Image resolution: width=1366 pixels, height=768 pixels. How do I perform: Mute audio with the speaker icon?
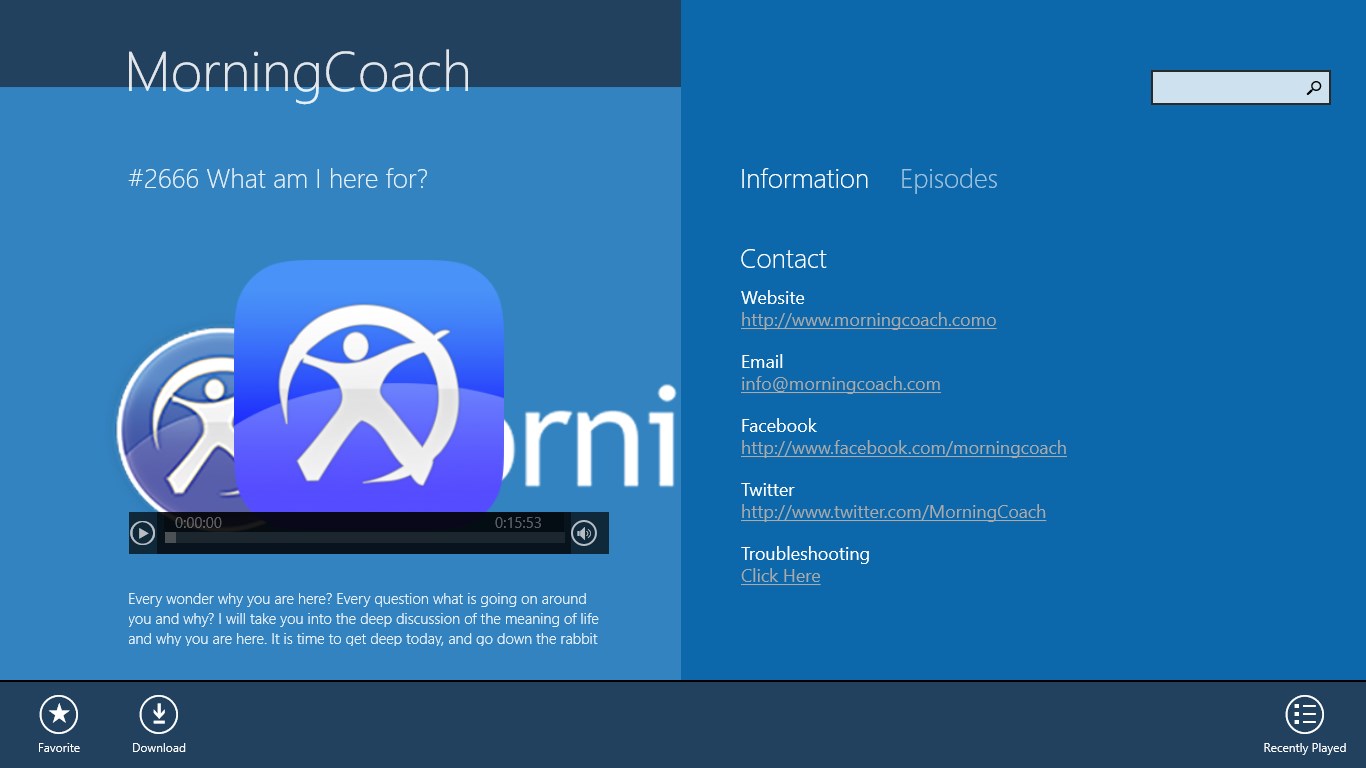click(x=585, y=534)
